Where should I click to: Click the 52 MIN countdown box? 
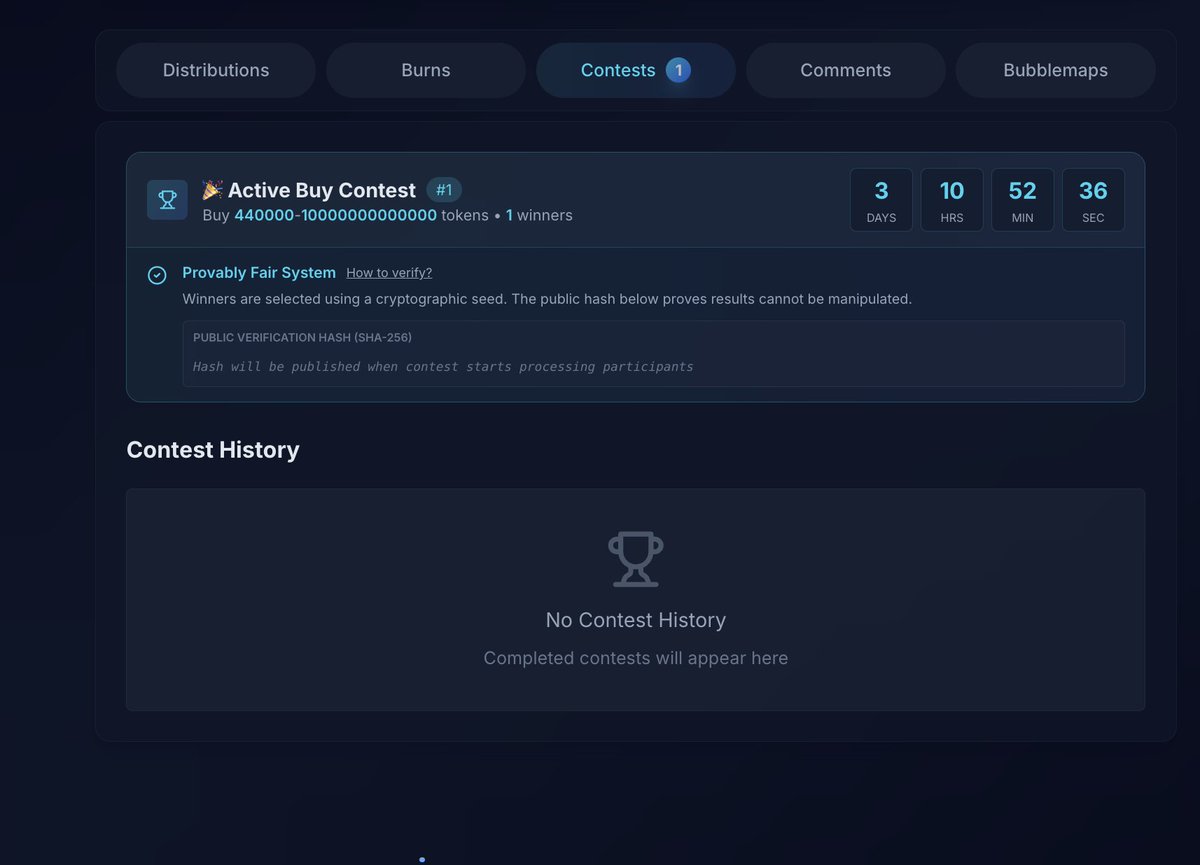click(x=1022, y=200)
